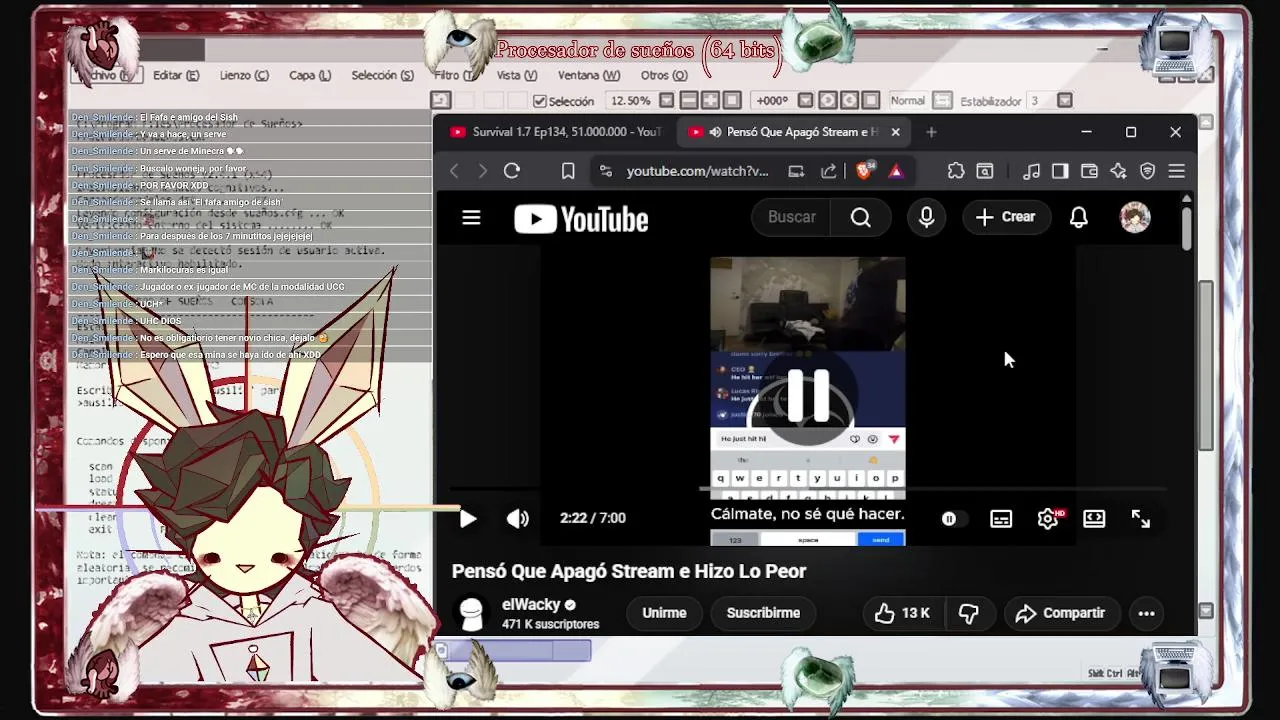1280x720 pixels.
Task: Enter fullscreen video mode
Action: (x=1141, y=518)
